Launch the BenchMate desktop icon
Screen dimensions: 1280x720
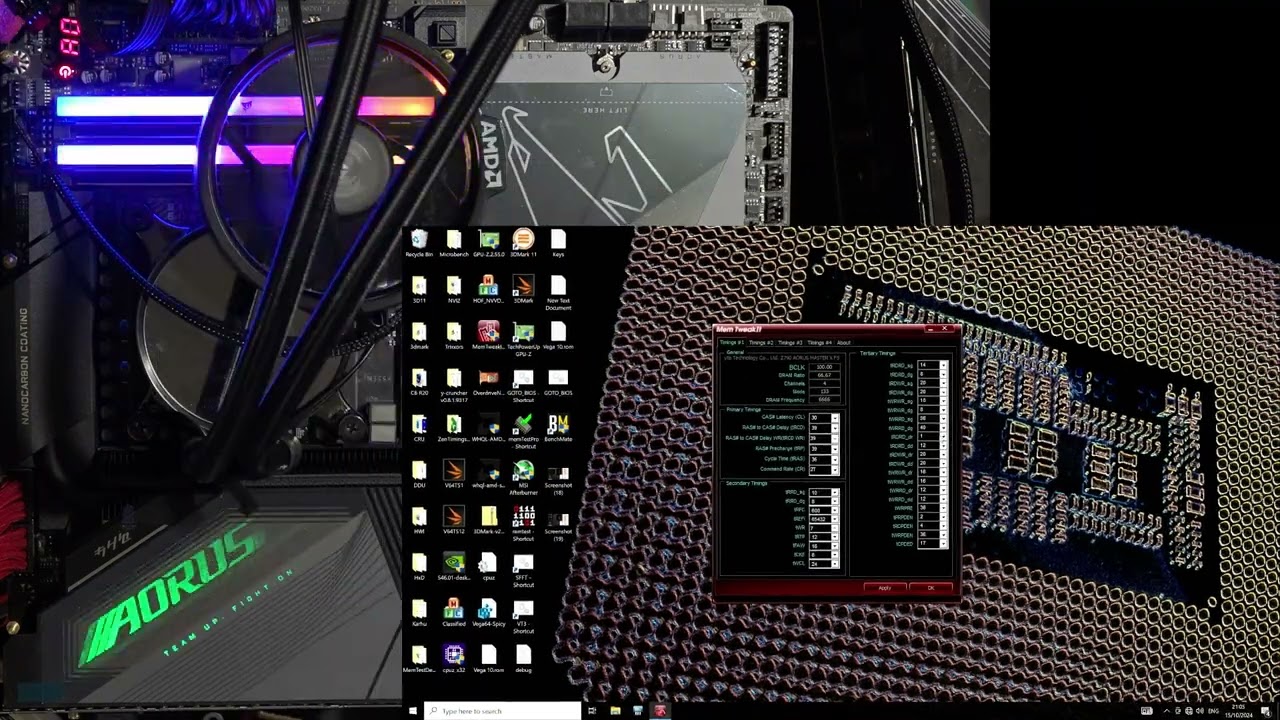tap(558, 428)
